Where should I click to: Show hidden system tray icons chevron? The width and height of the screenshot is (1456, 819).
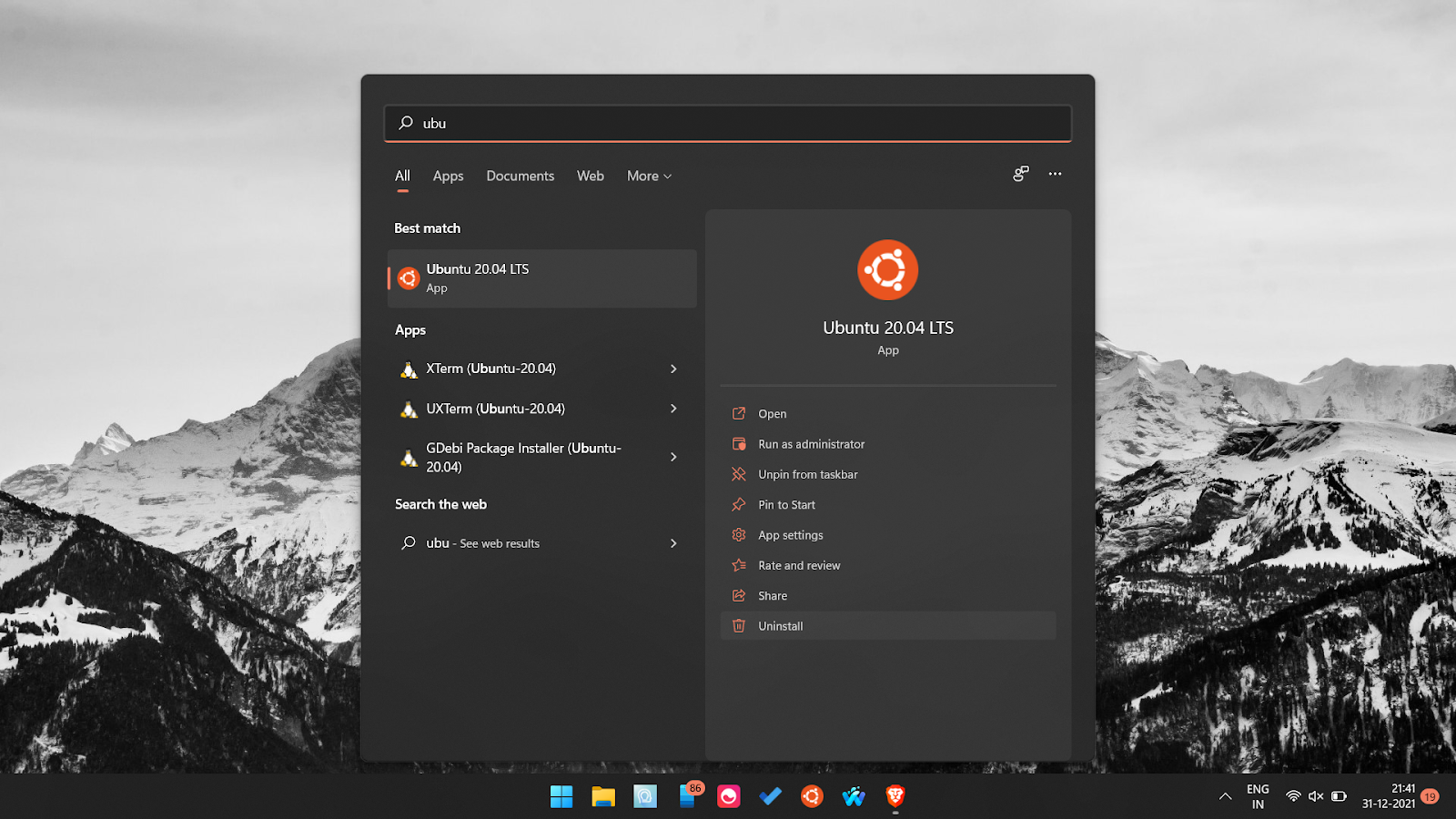1226,796
